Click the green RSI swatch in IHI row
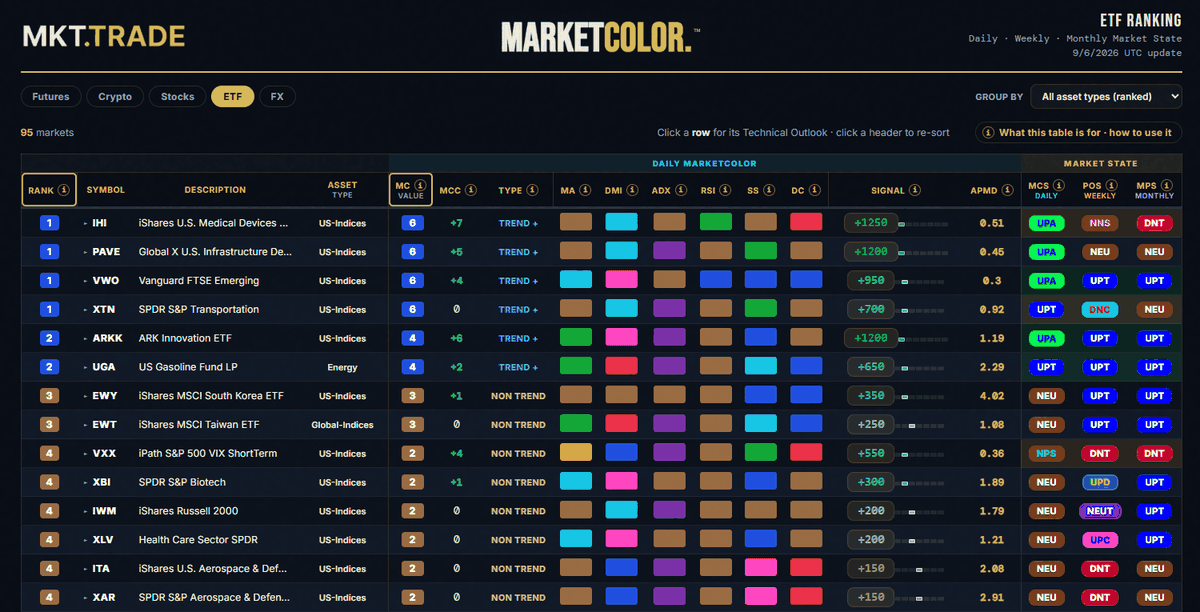Screen dimensions: 1200x612 [715, 223]
